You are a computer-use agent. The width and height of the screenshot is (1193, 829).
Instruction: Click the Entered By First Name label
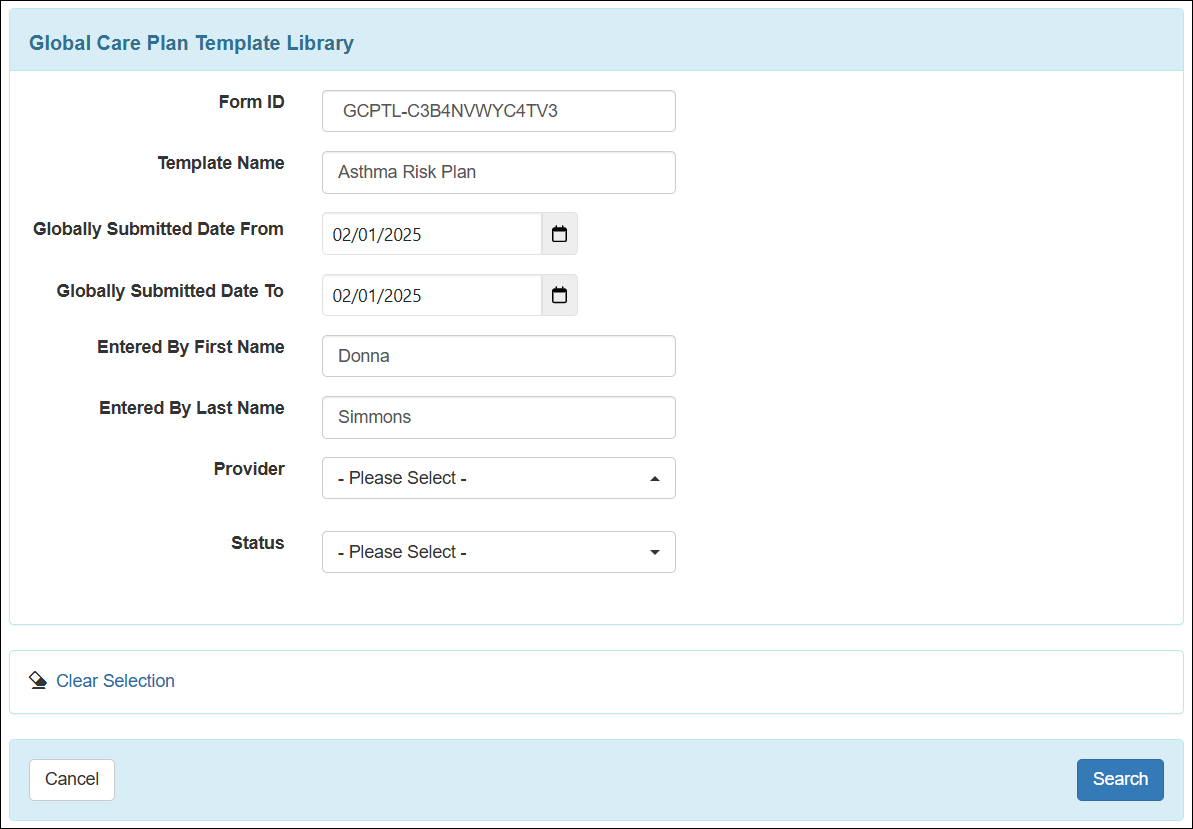coord(190,347)
